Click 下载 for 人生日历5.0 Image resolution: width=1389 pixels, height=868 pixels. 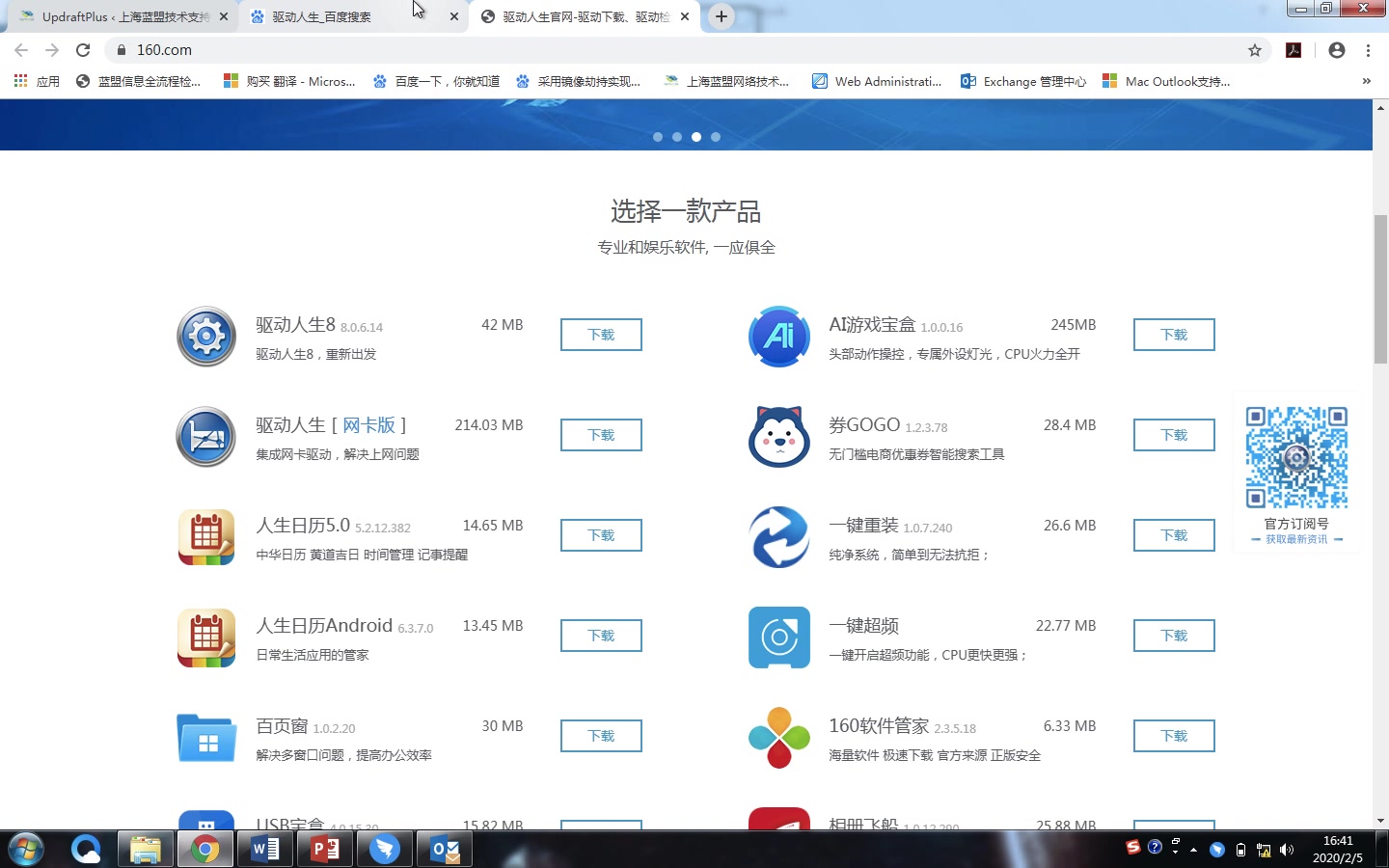pos(601,535)
